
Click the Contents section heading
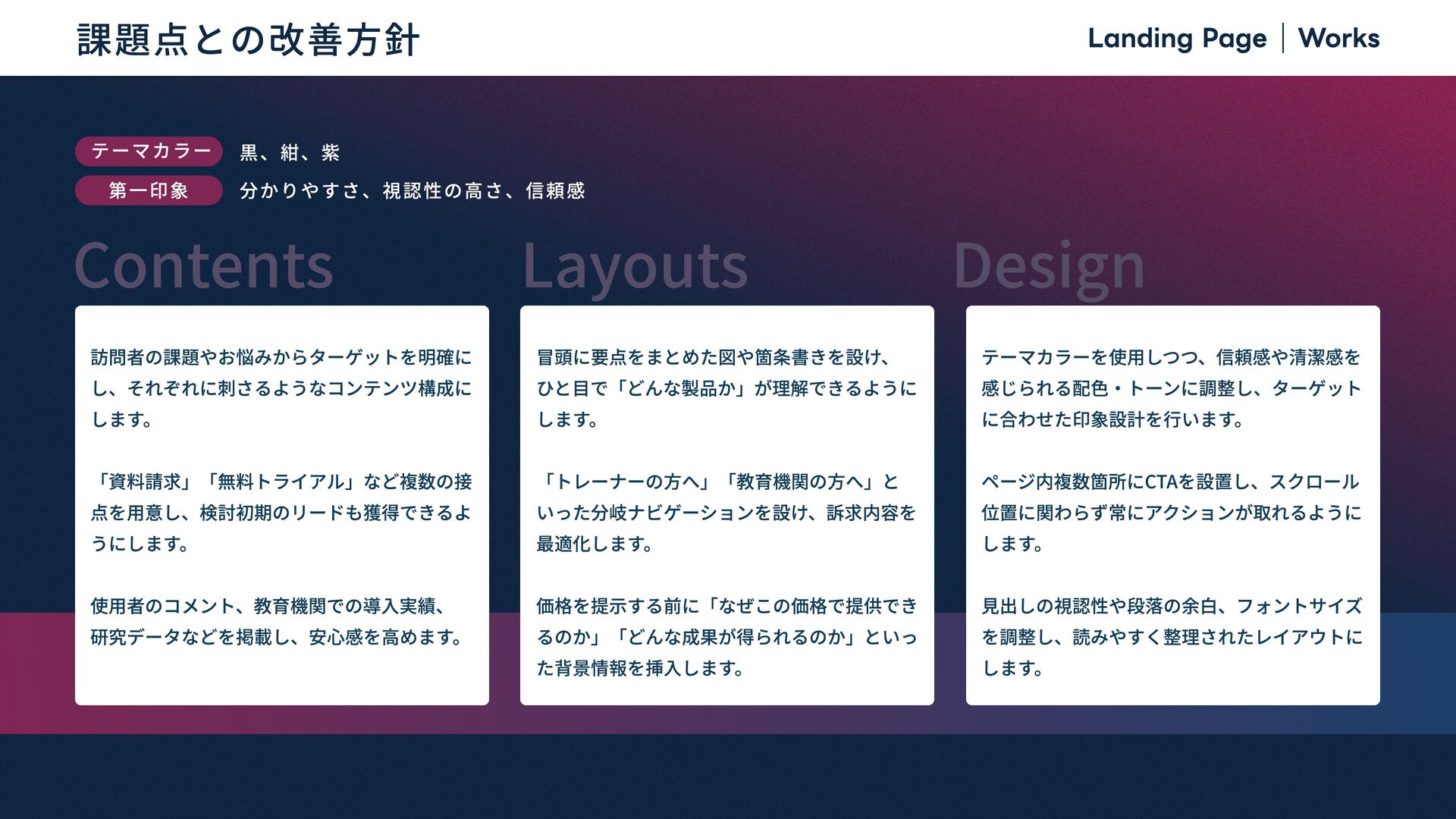click(203, 266)
